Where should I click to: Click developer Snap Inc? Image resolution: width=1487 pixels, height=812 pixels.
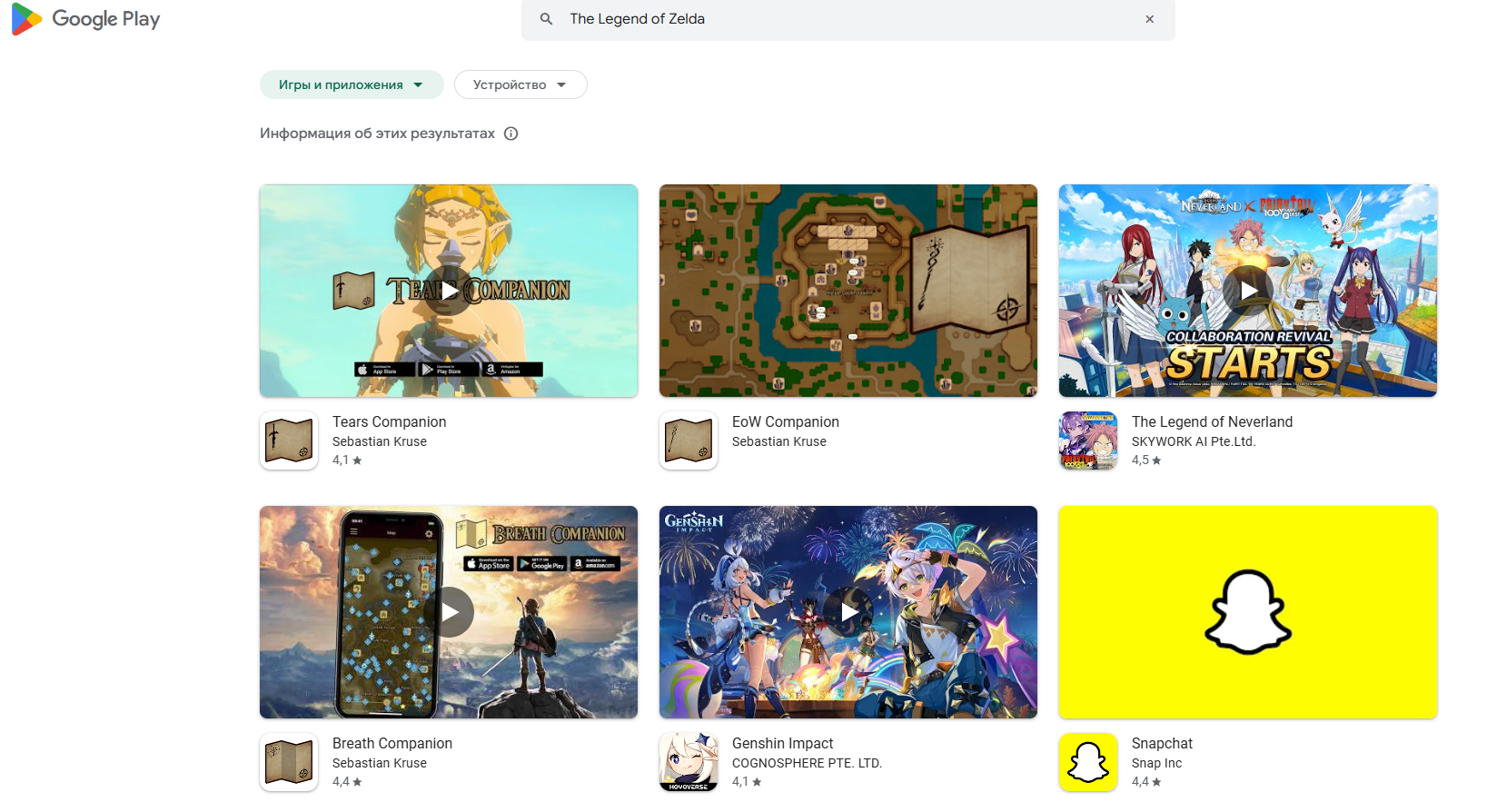pyautogui.click(x=1156, y=764)
